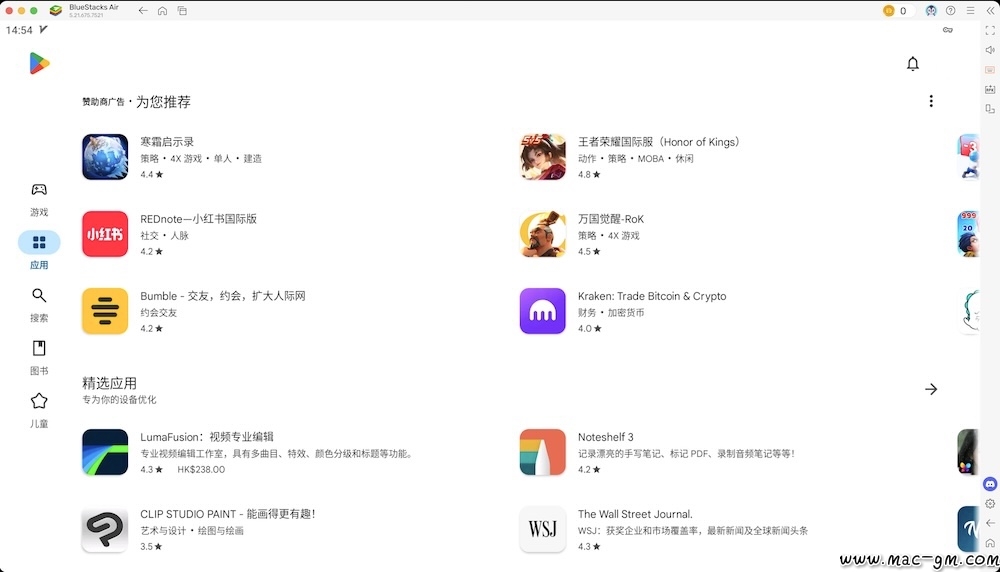This screenshot has height=572, width=1000.
Task: Open the Honor of Kings app icon
Action: [543, 157]
